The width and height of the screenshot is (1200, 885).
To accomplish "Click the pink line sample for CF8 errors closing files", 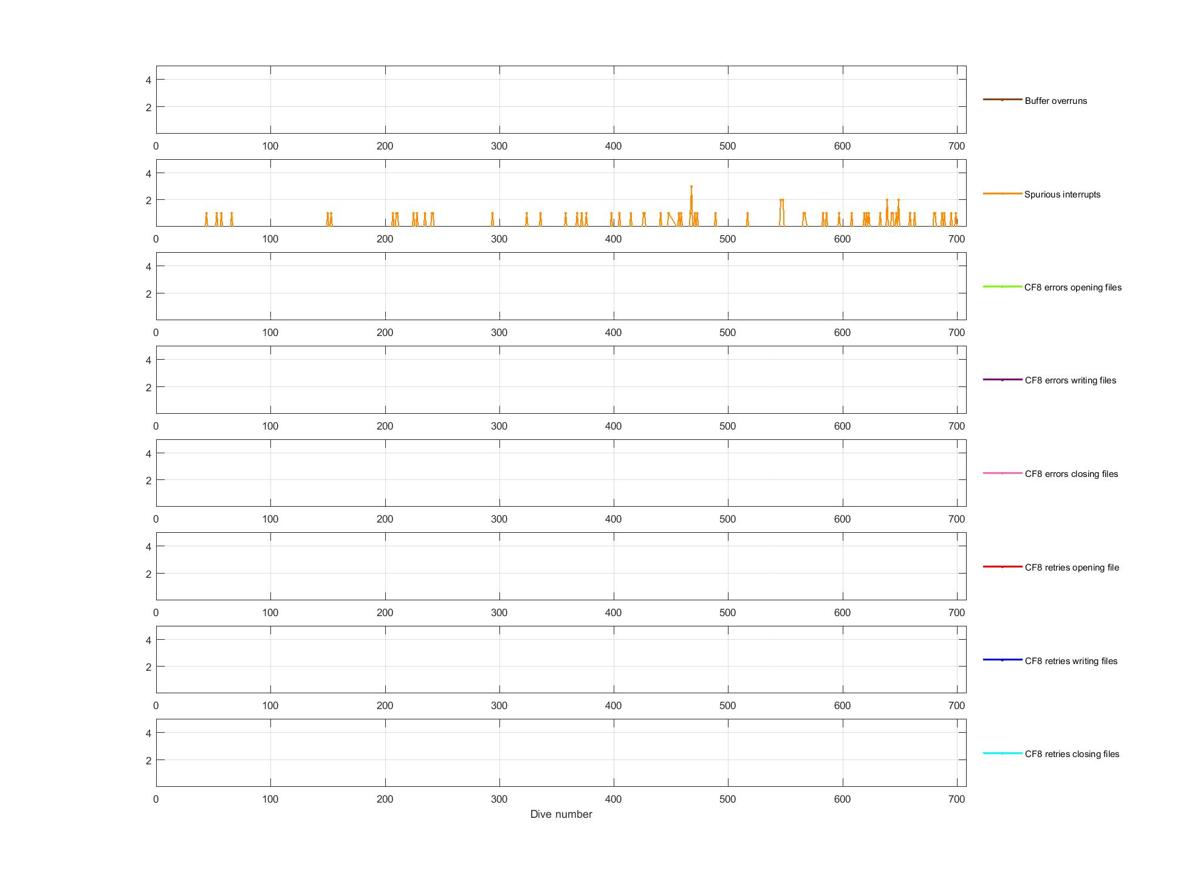I will (x=1002, y=473).
